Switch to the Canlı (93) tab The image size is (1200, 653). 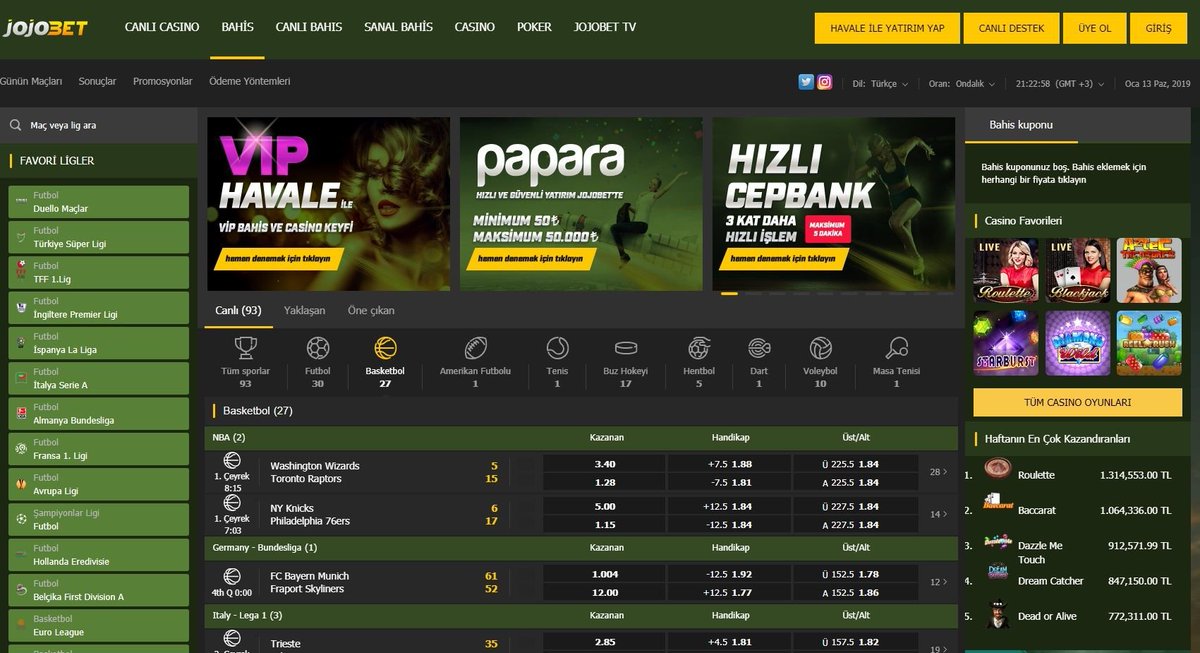pos(238,310)
